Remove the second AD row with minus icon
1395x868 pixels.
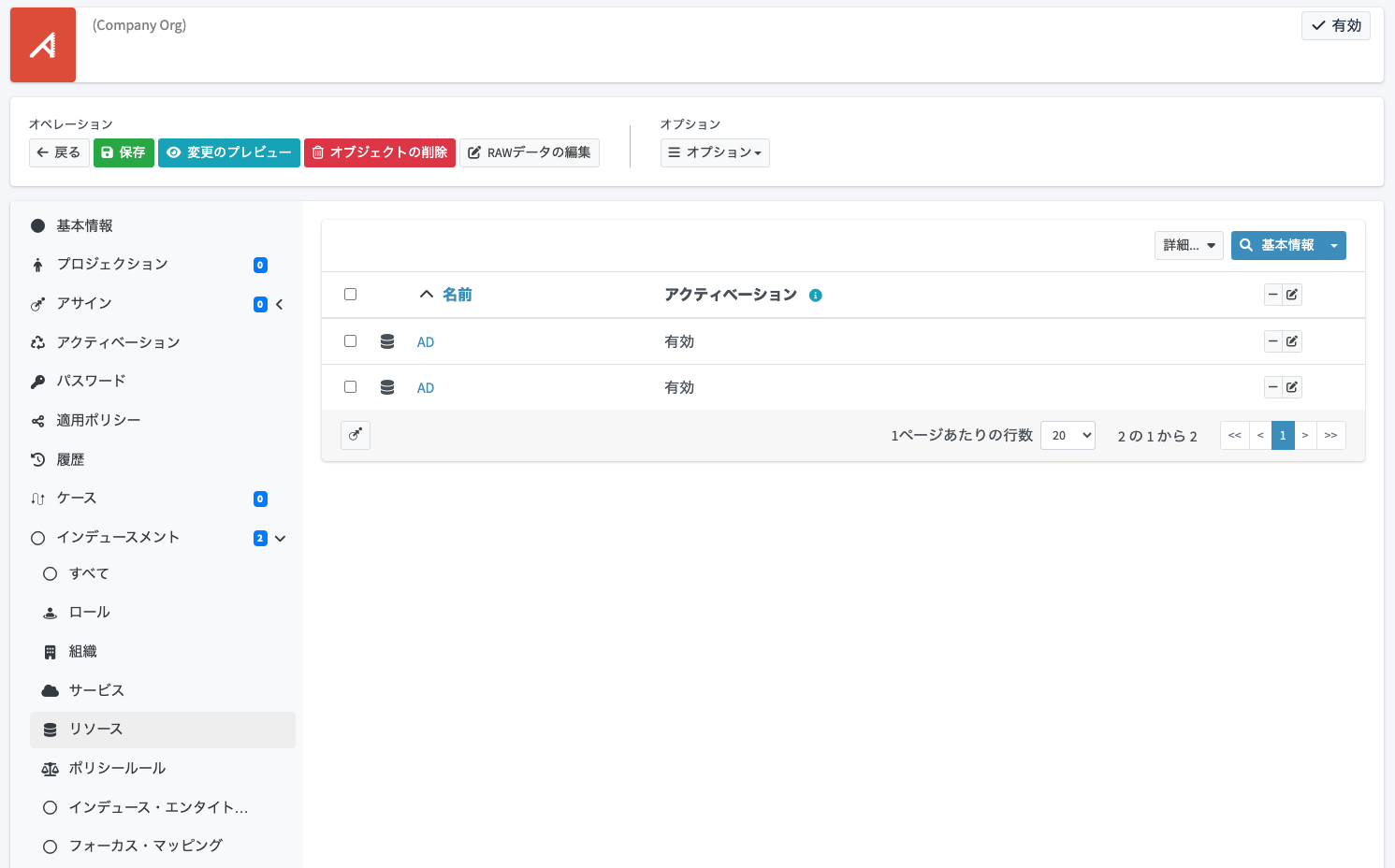tap(1273, 387)
